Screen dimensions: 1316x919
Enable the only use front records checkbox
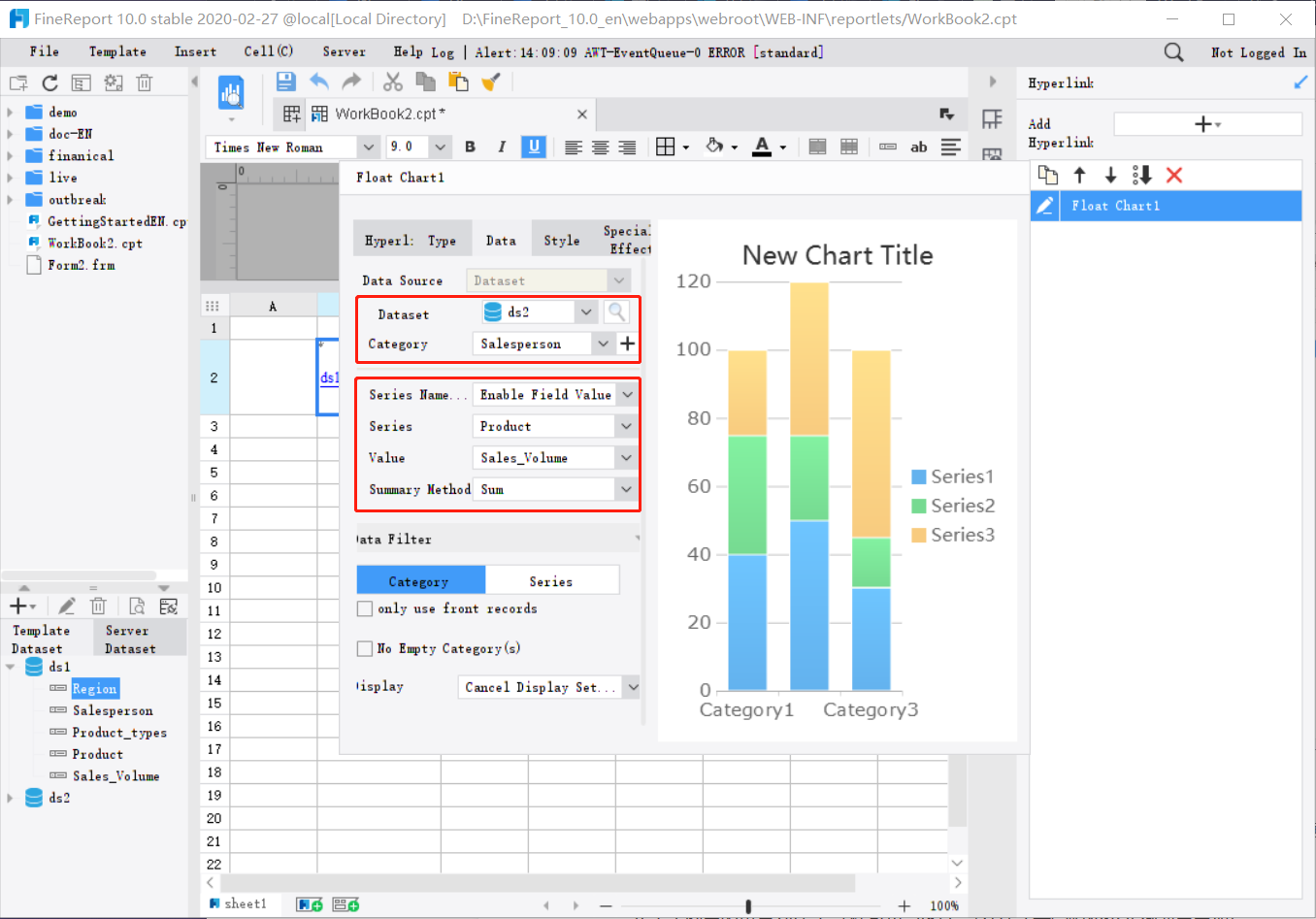pyautogui.click(x=365, y=608)
